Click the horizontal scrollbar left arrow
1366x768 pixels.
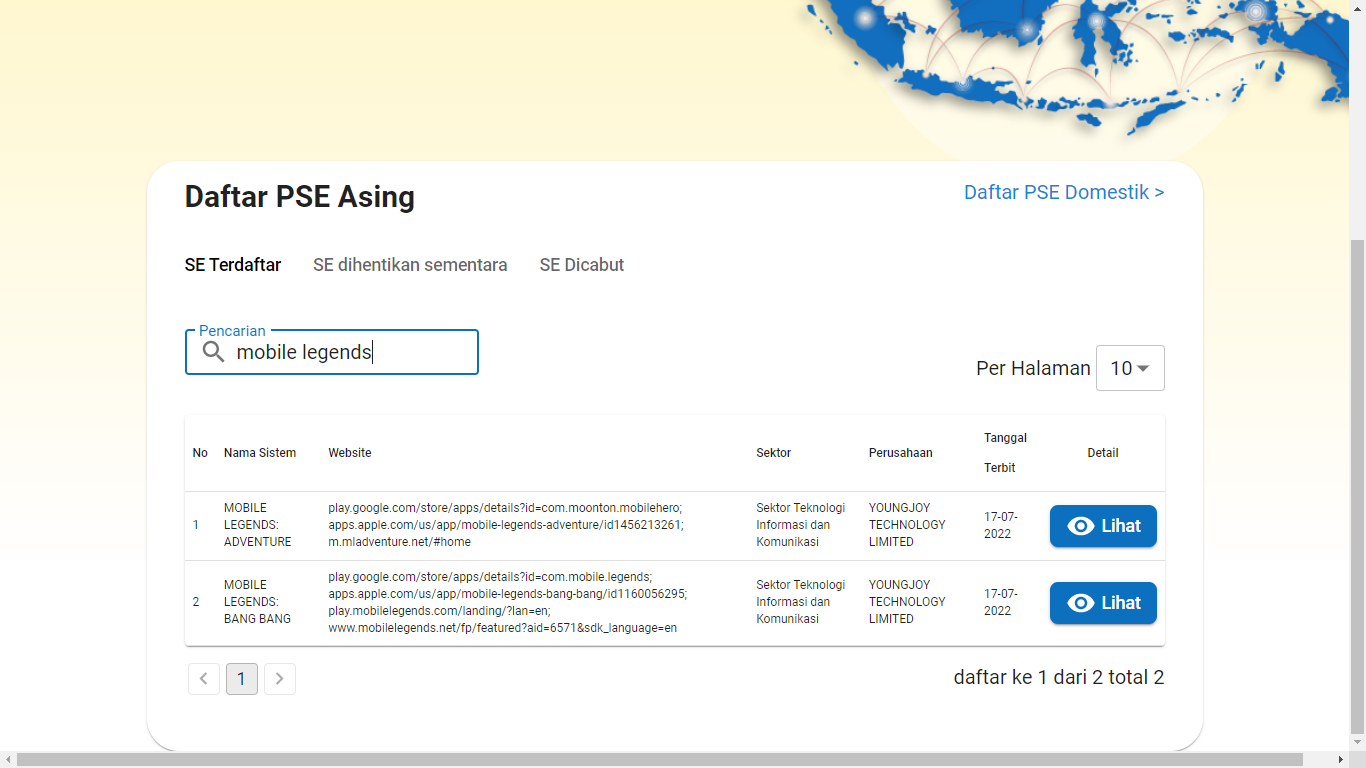(x=8, y=760)
